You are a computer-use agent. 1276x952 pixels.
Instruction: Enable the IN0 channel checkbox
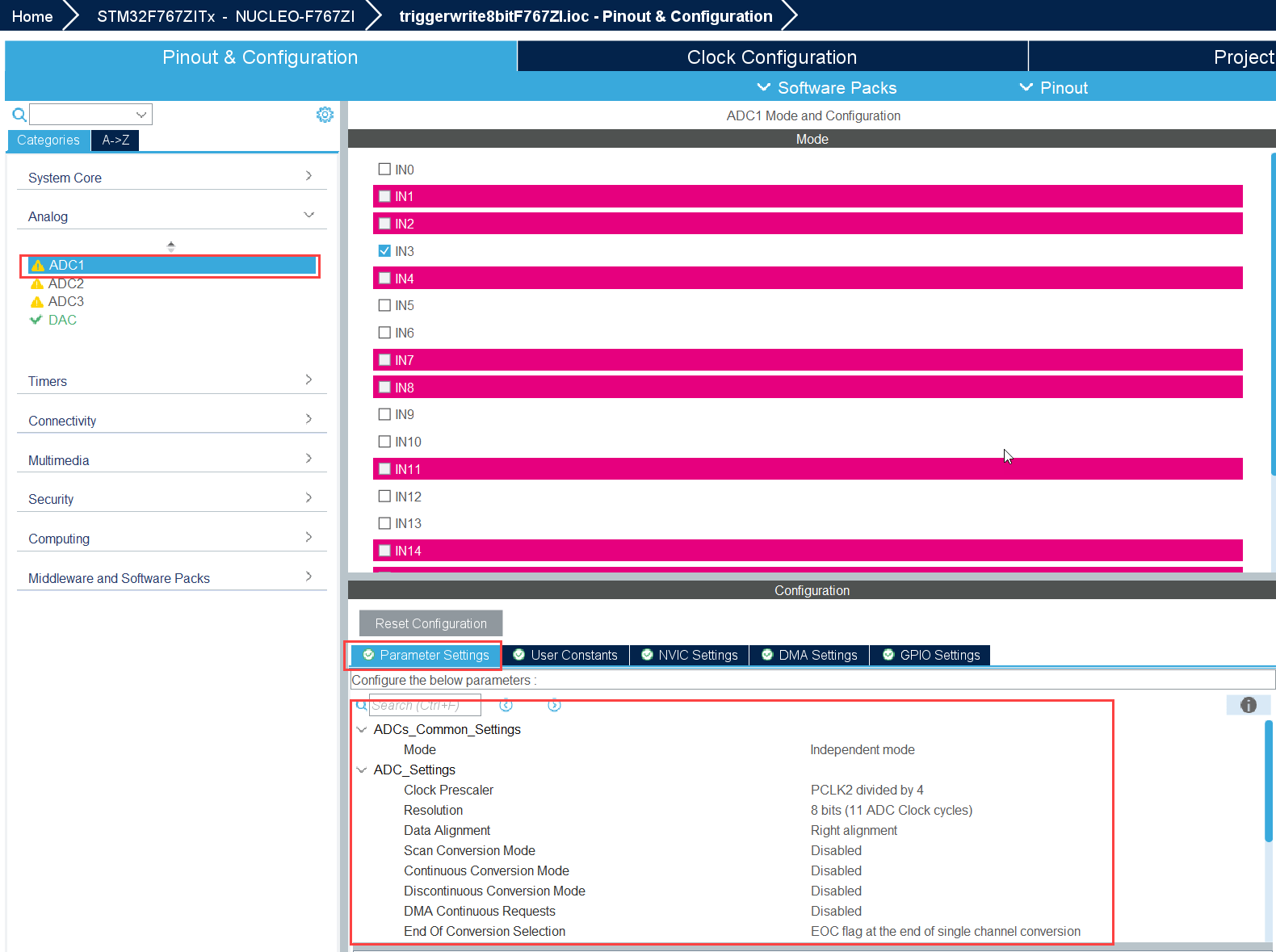click(385, 170)
